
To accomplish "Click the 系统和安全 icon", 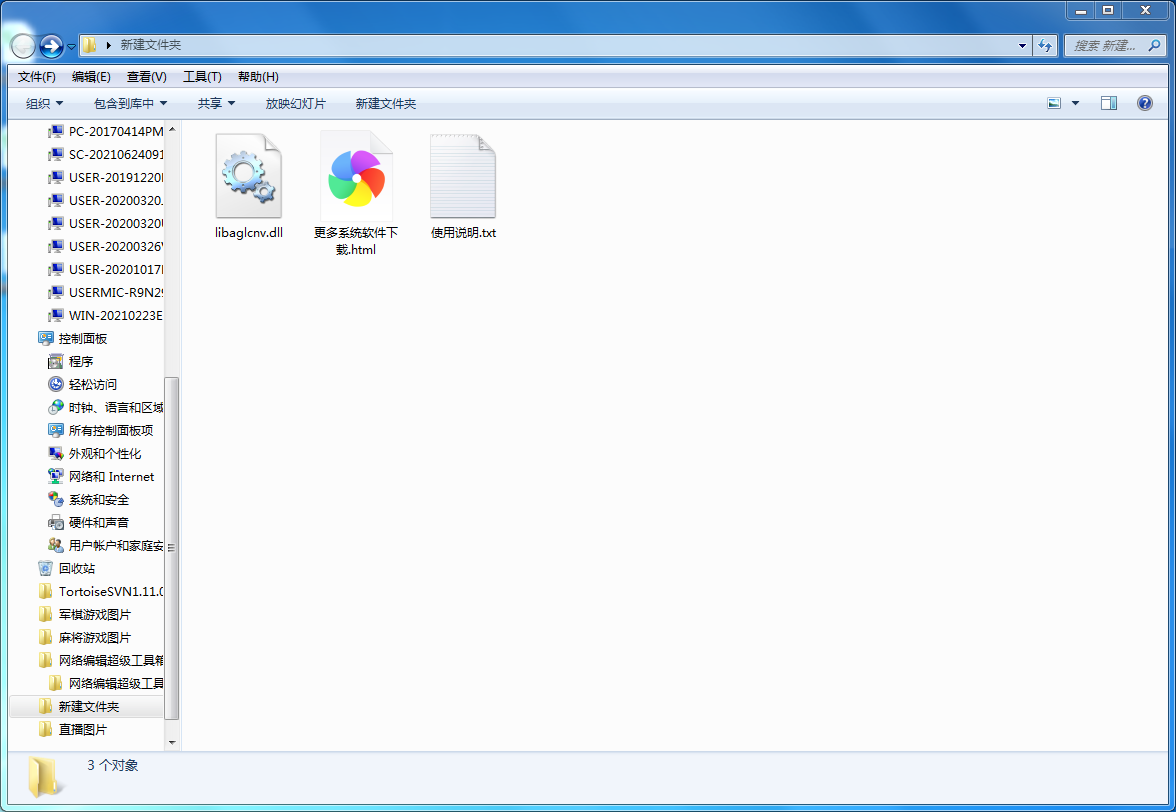I will coord(56,499).
